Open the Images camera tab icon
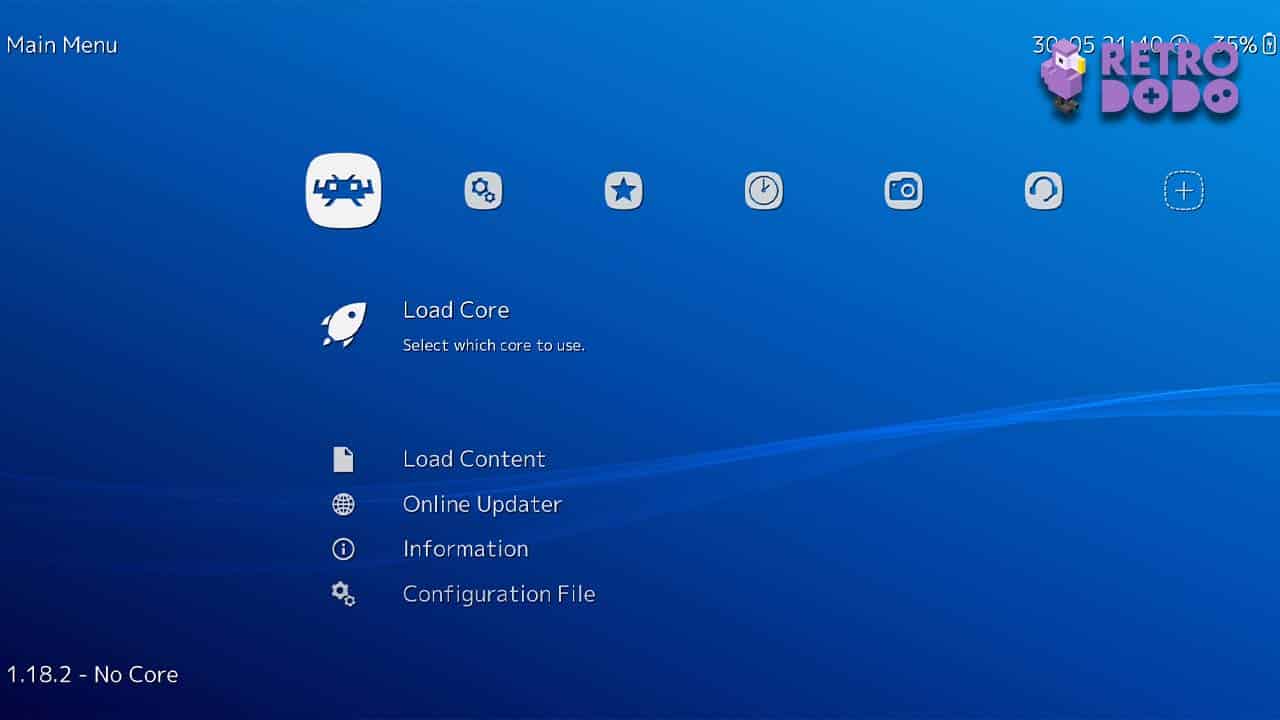This screenshot has width=1280, height=720. (903, 190)
